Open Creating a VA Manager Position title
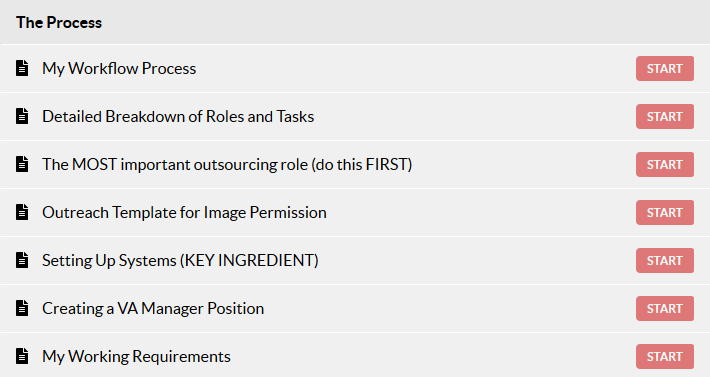710x377 pixels. tap(153, 308)
